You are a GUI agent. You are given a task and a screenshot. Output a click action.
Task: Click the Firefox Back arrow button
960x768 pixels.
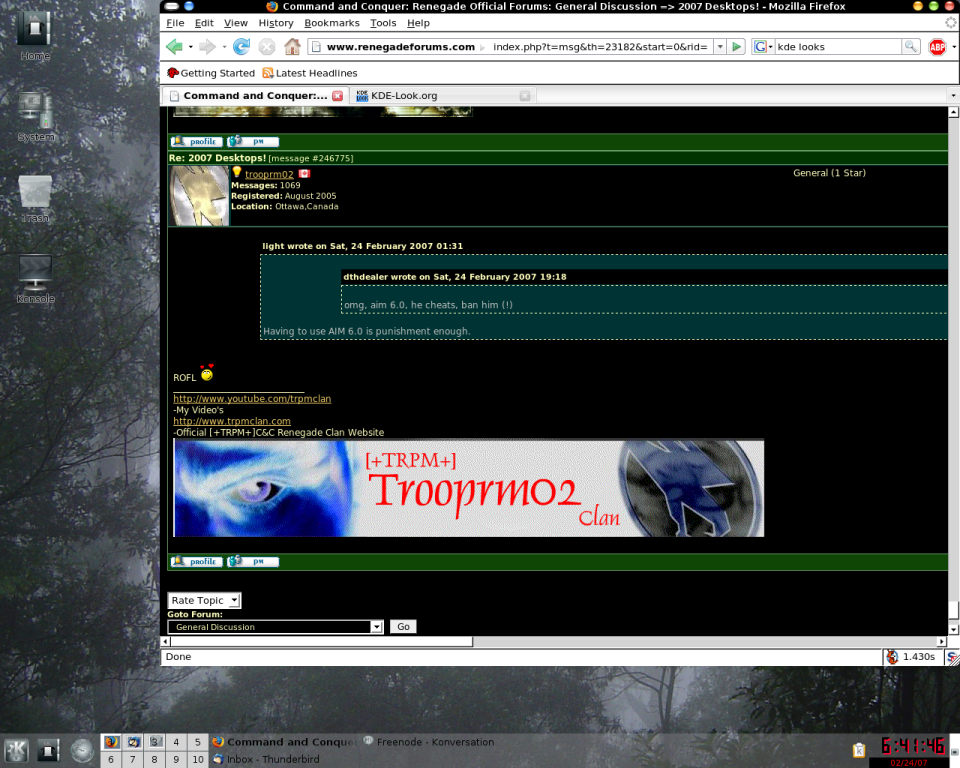click(x=175, y=47)
